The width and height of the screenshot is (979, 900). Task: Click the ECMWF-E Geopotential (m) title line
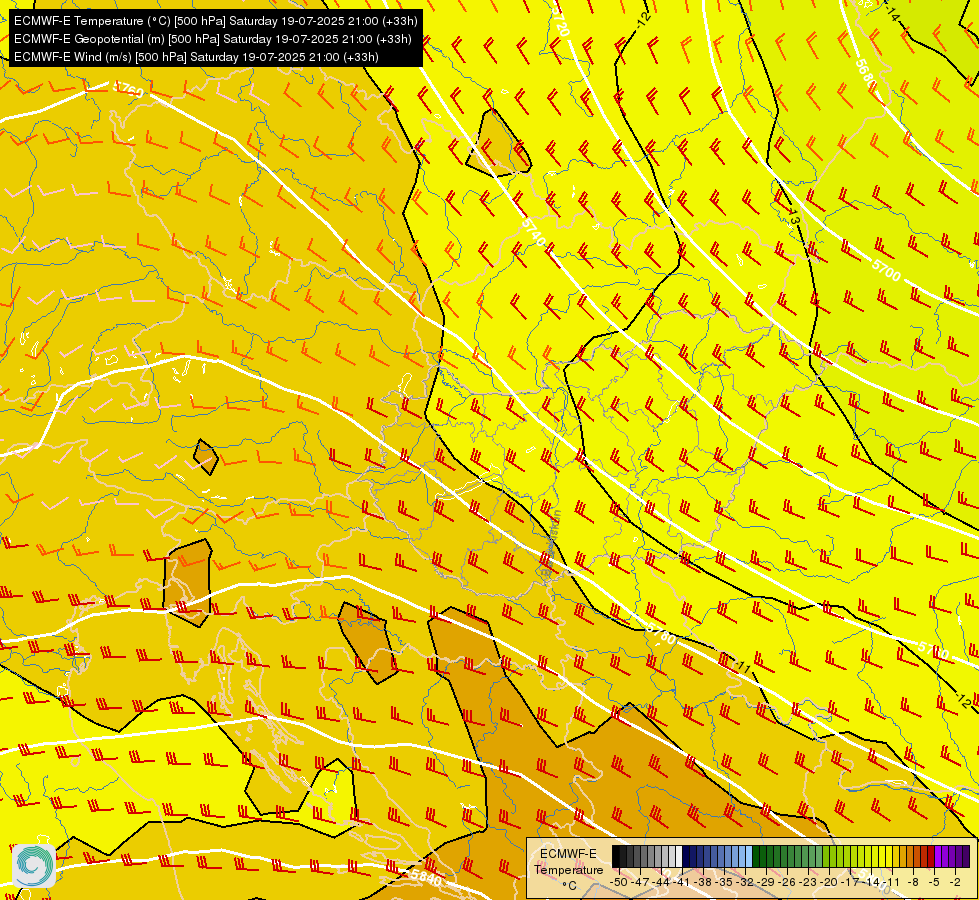tap(212, 39)
